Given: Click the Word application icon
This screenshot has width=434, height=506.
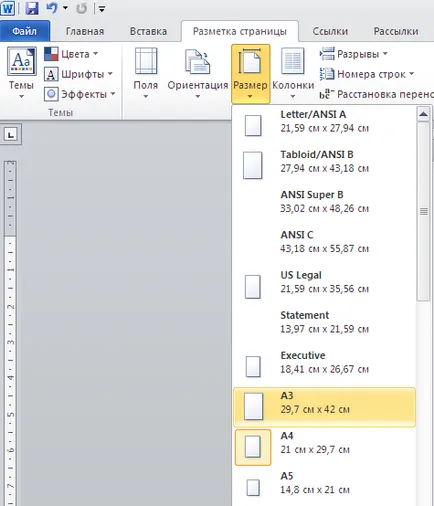Looking at the screenshot, I should 8,8.
